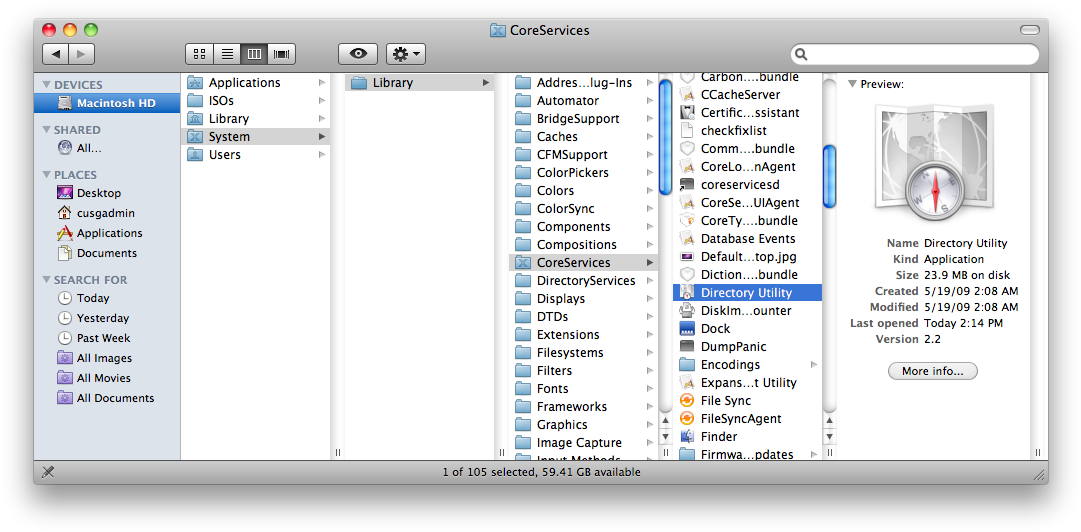Switch to Cover Flow view
The width and height of the screenshot is (1081, 532).
[282, 54]
